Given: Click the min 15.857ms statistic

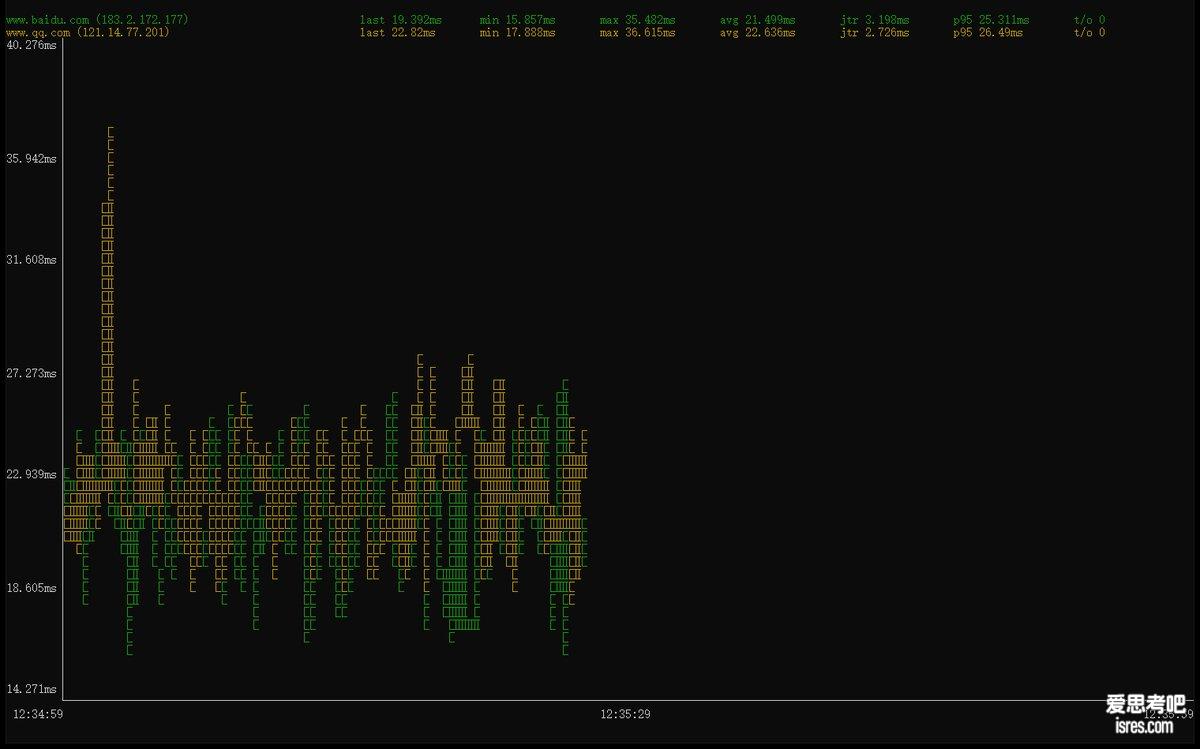Looking at the screenshot, I should pyautogui.click(x=517, y=20).
